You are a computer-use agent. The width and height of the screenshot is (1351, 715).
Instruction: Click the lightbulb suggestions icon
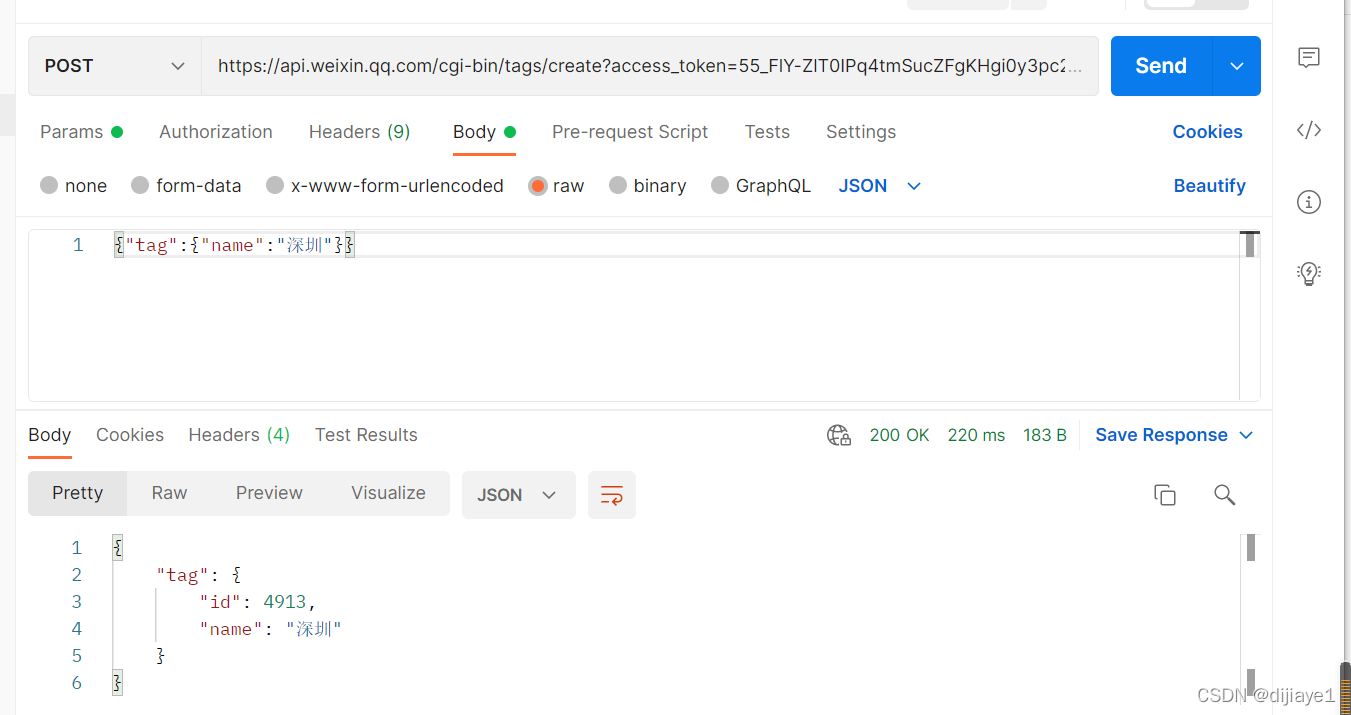click(x=1309, y=274)
